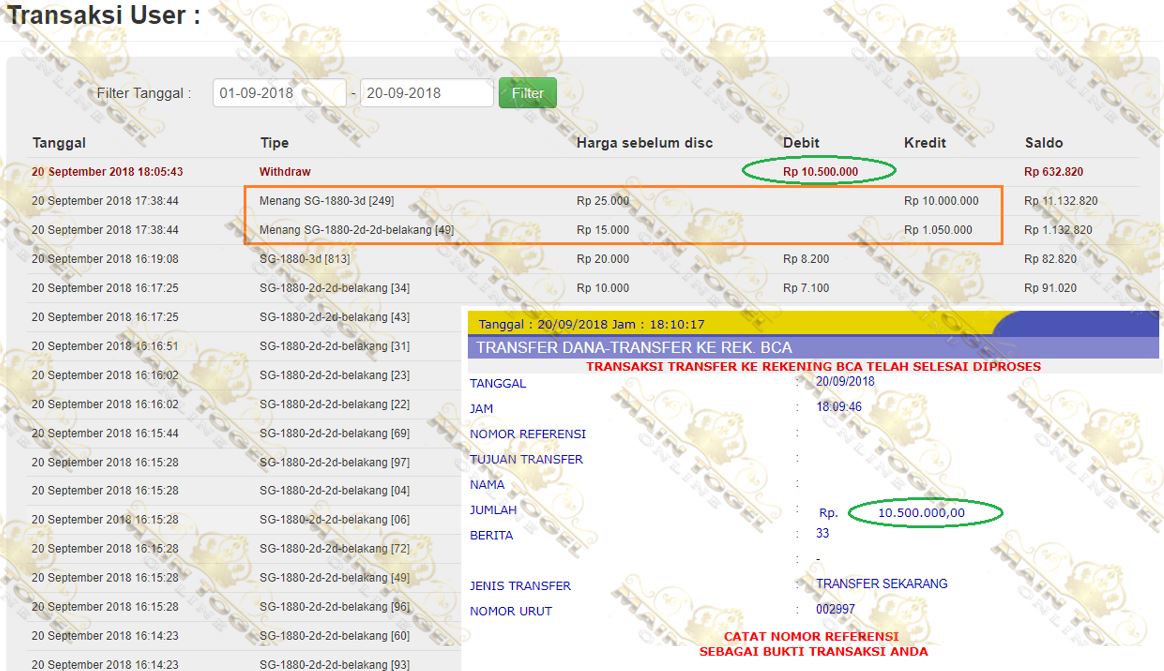Select the Harga sebelum disc column header

coord(644,143)
